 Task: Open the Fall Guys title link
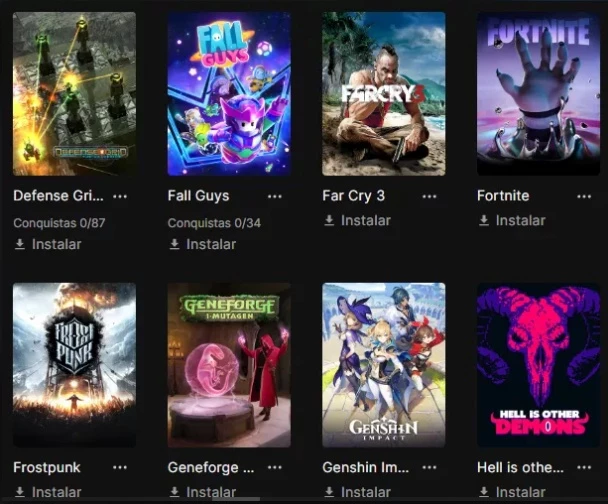point(199,196)
